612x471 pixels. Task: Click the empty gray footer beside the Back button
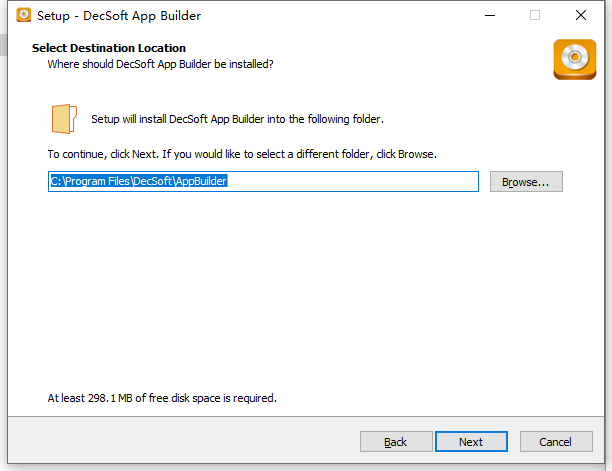(183, 441)
